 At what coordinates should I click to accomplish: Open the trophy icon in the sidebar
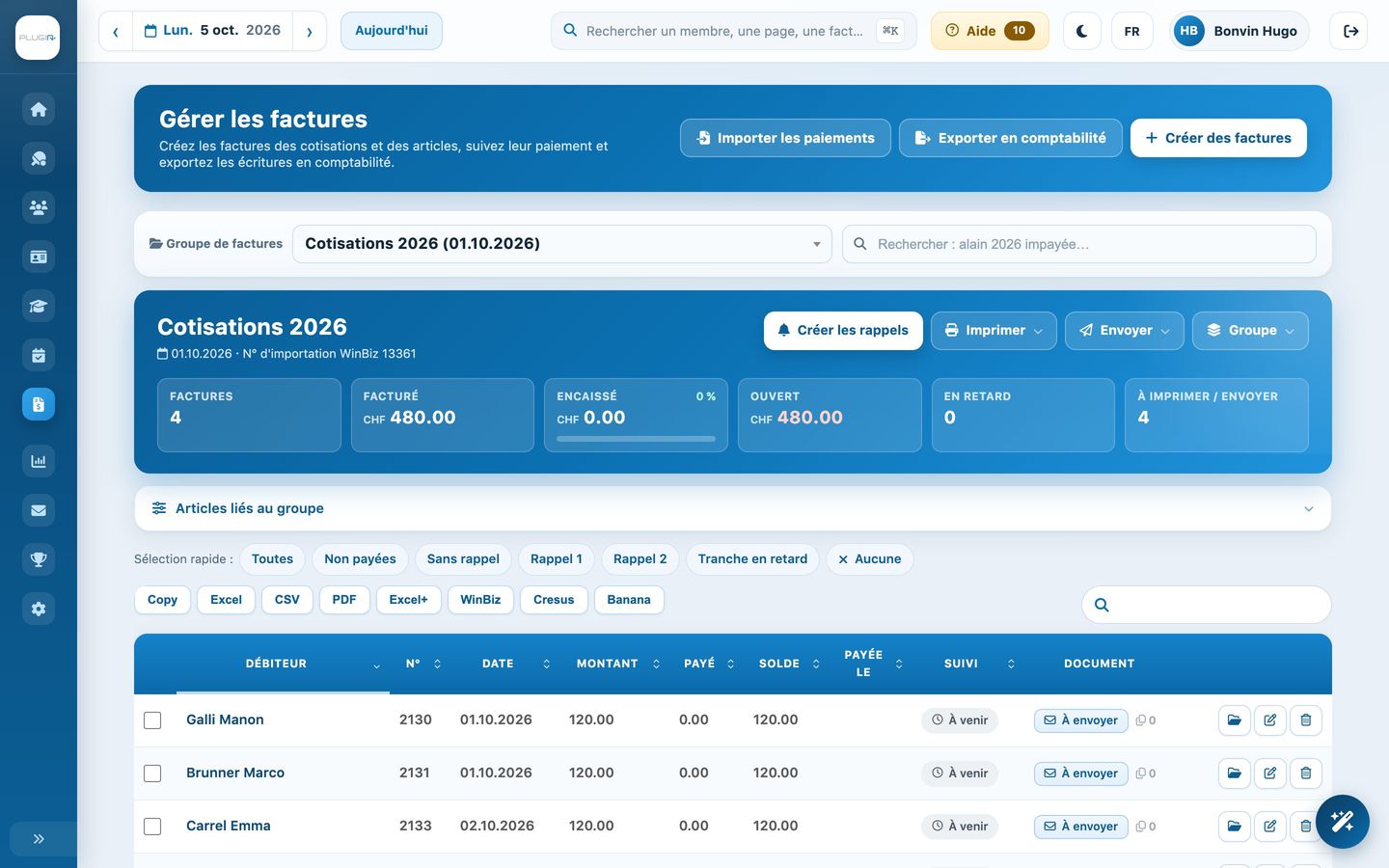[x=39, y=559]
